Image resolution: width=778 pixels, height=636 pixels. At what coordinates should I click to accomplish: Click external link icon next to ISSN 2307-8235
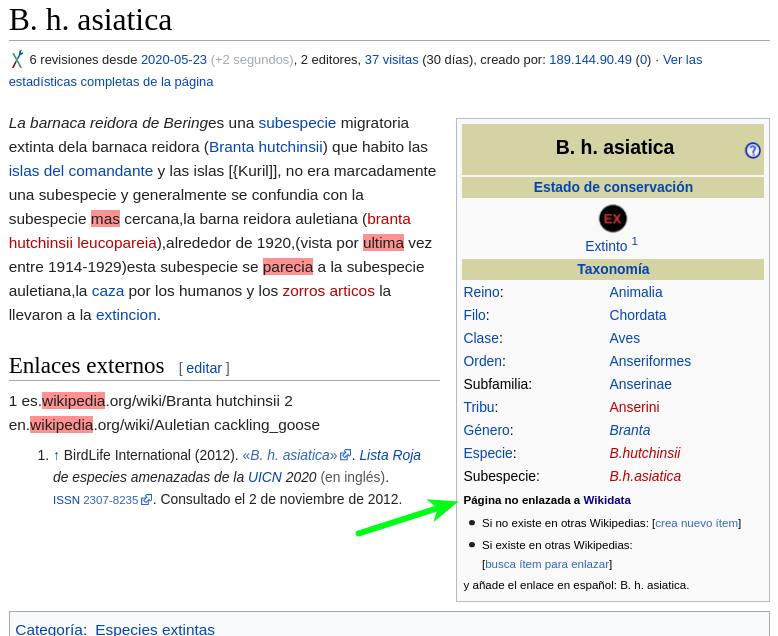(146, 500)
